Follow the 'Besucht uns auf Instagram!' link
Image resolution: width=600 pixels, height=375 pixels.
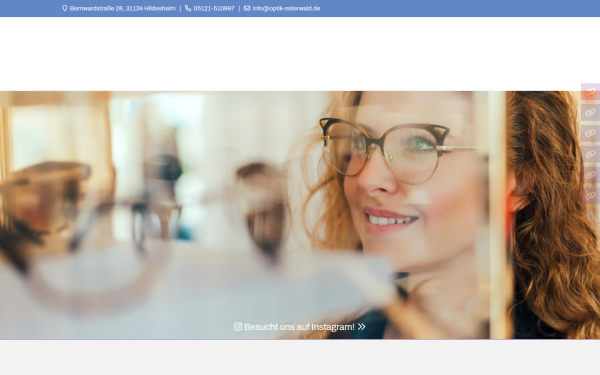pyautogui.click(x=299, y=327)
